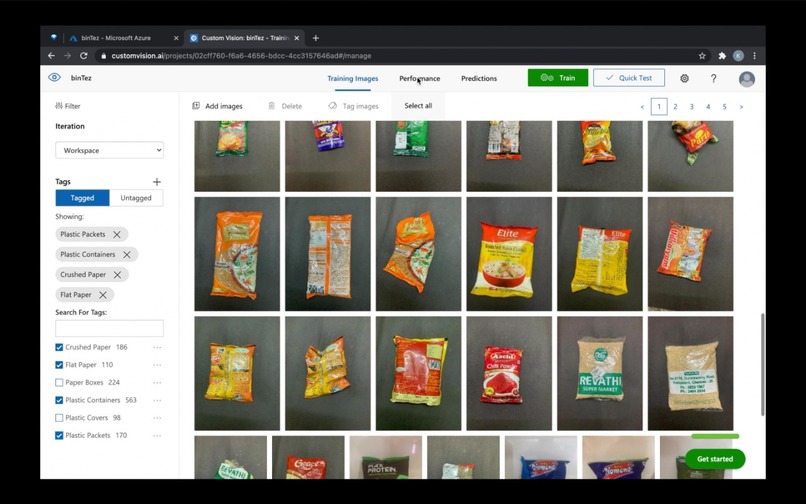Go to page 5 of images

(724, 107)
